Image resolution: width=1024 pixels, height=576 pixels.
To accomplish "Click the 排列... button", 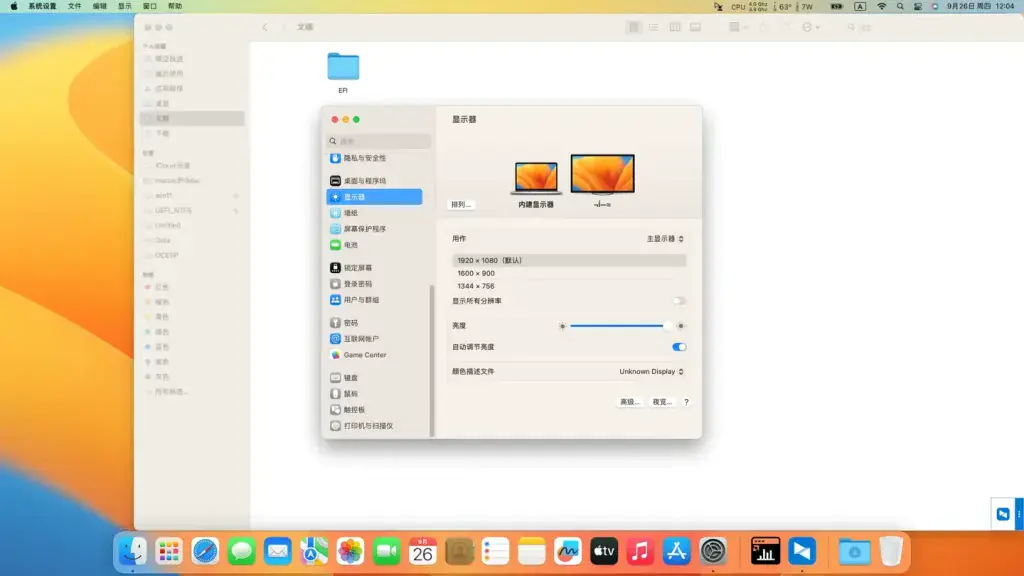I will [x=461, y=204].
